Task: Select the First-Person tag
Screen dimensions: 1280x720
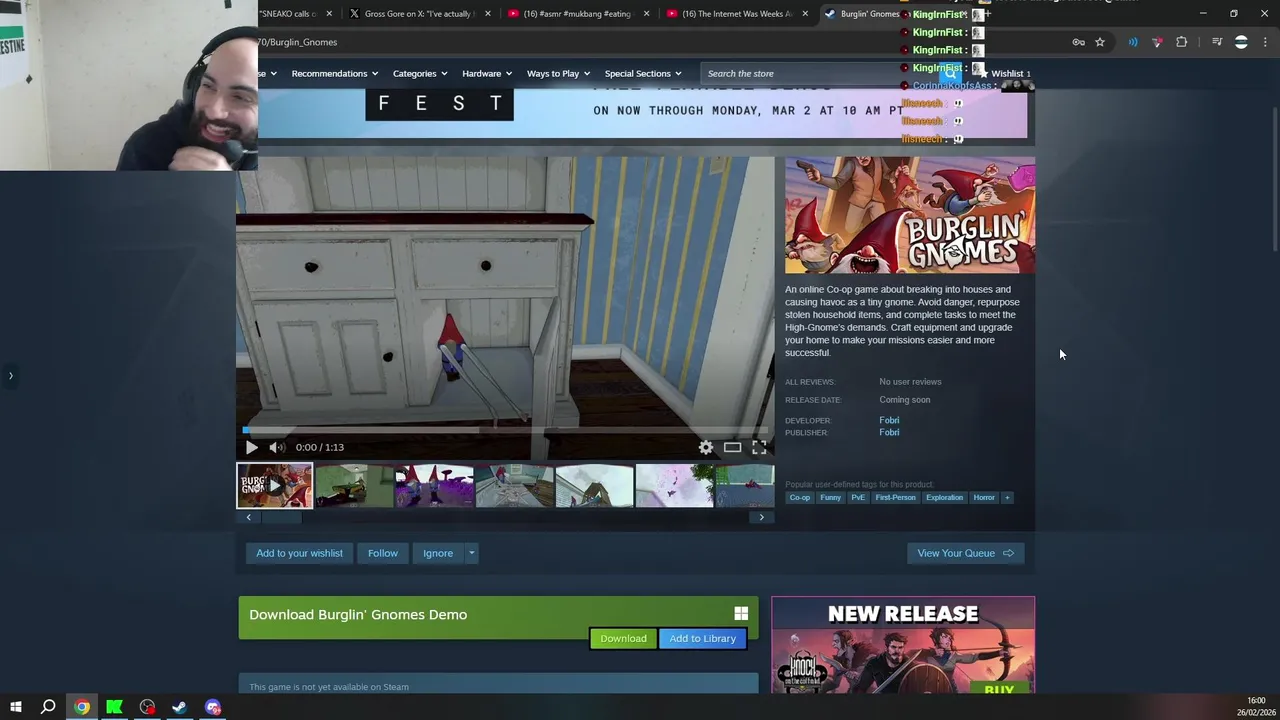Action: (x=895, y=497)
